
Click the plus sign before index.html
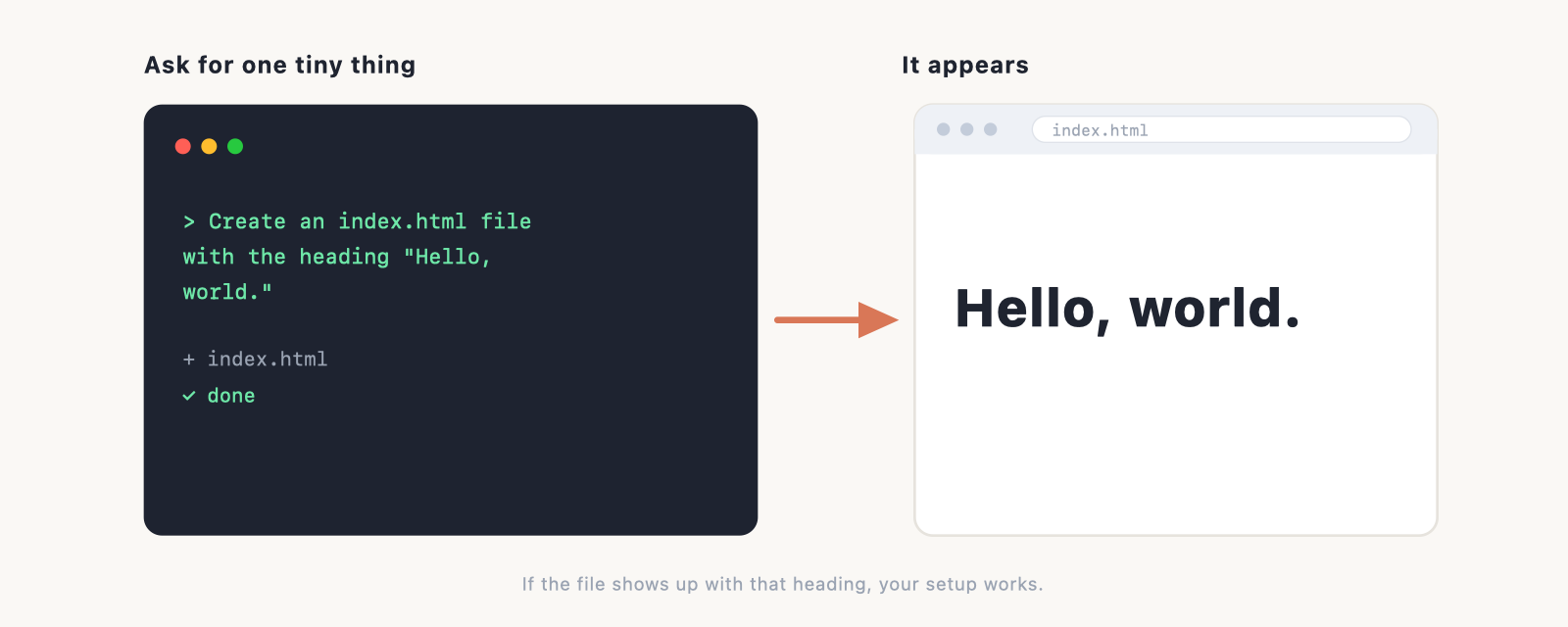[189, 360]
